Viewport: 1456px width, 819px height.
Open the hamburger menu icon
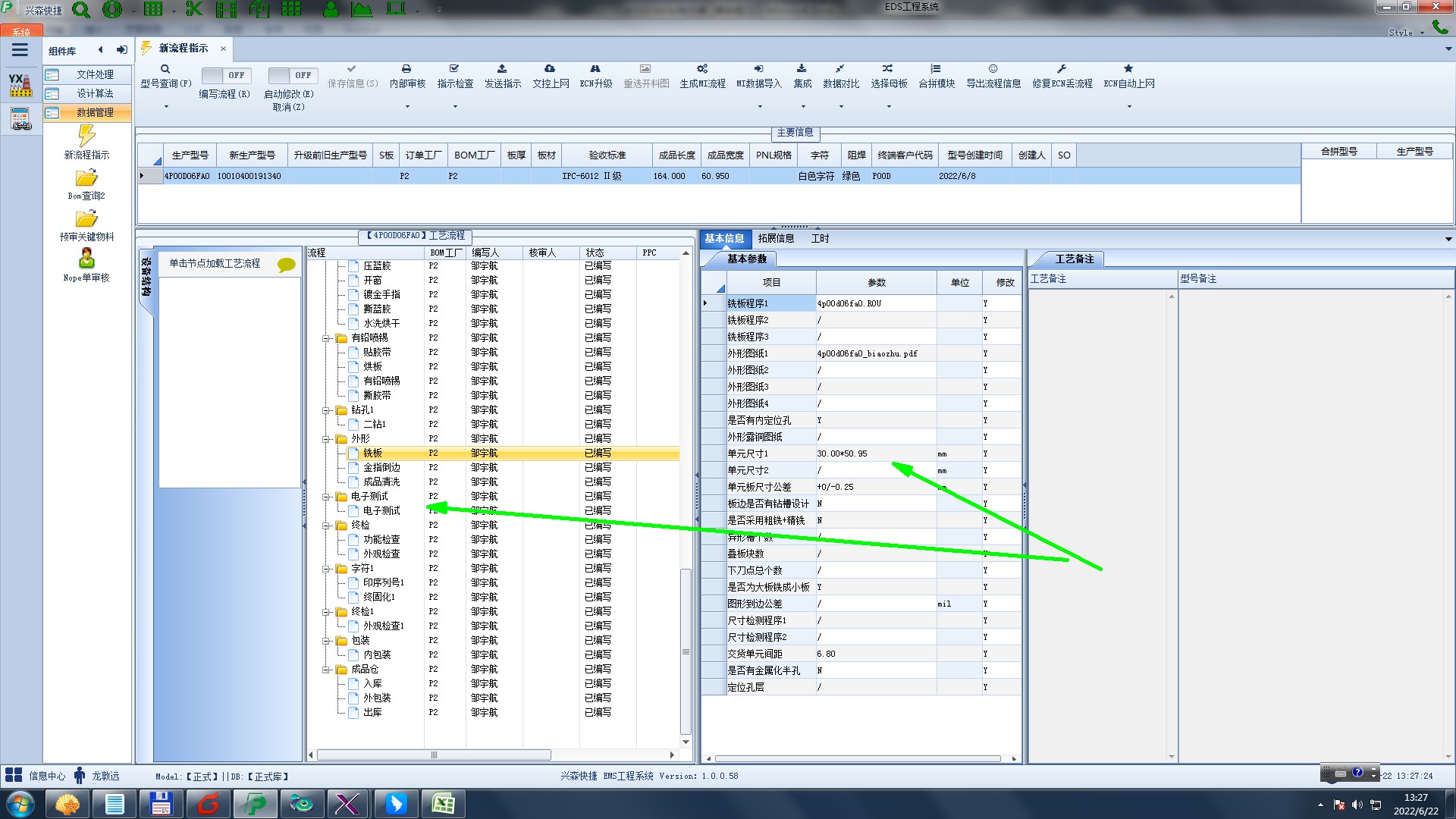tap(20, 50)
